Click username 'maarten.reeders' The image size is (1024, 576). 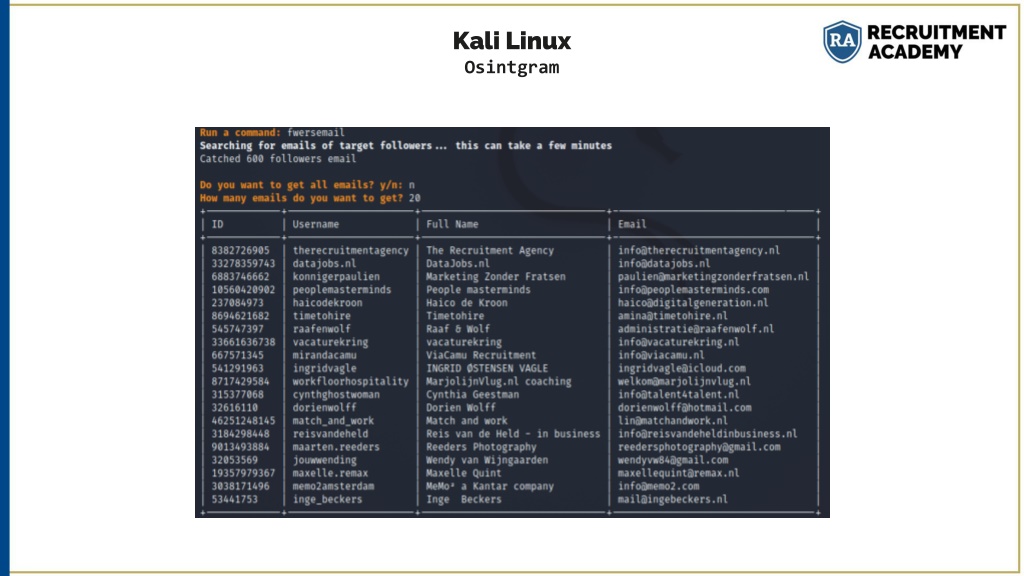point(336,447)
